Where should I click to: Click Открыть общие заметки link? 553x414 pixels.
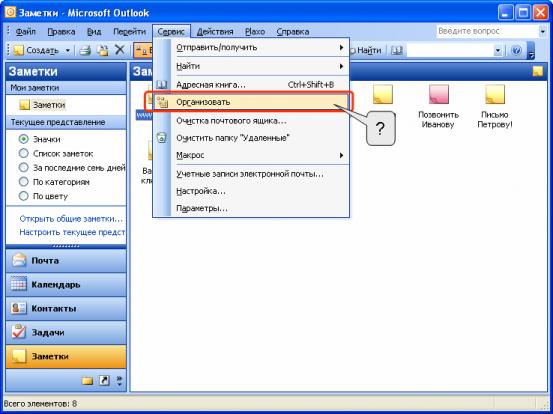(71, 219)
